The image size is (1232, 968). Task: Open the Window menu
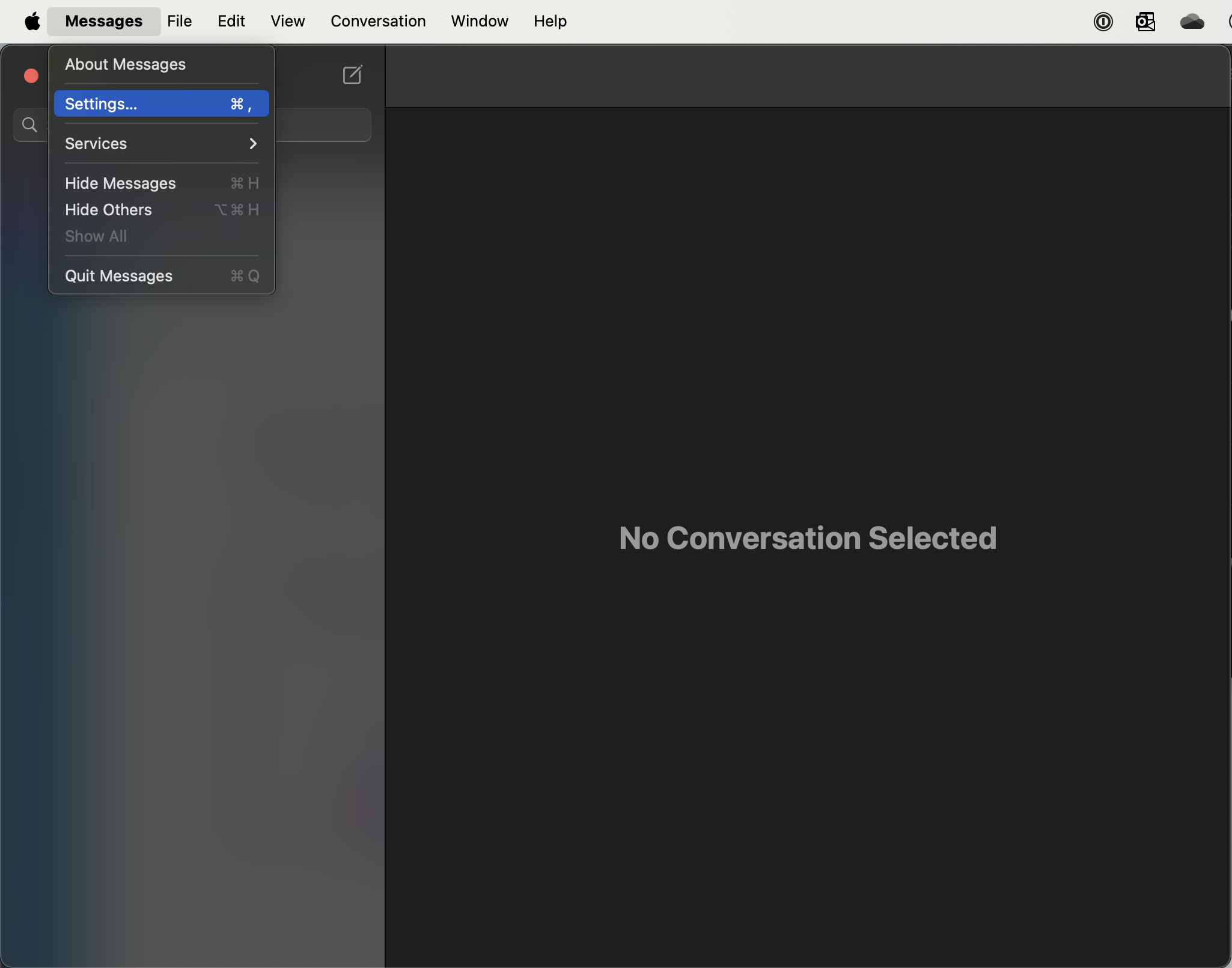click(x=480, y=21)
